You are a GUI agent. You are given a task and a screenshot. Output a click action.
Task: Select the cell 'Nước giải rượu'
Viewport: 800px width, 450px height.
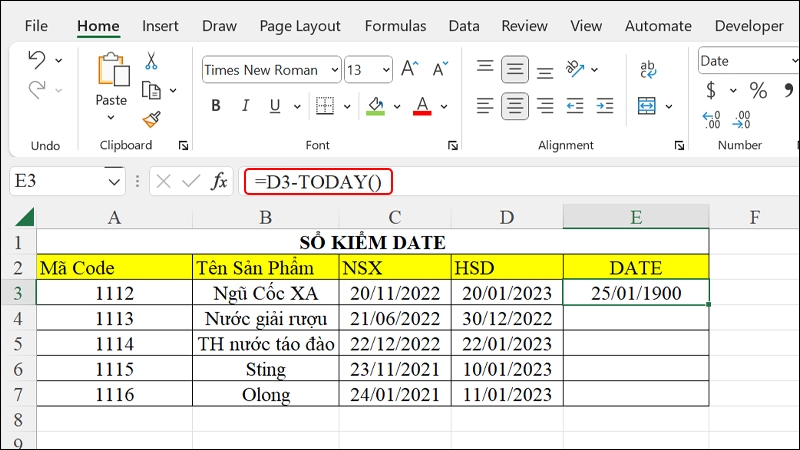point(266,318)
